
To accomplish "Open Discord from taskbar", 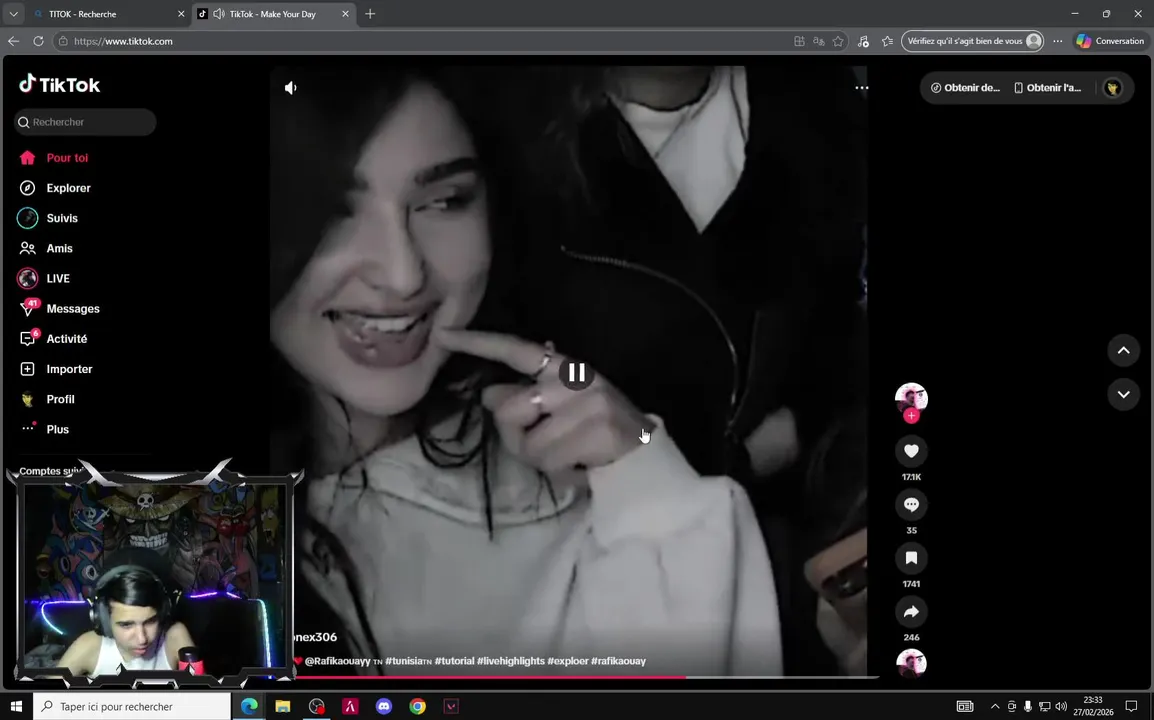I will [384, 707].
